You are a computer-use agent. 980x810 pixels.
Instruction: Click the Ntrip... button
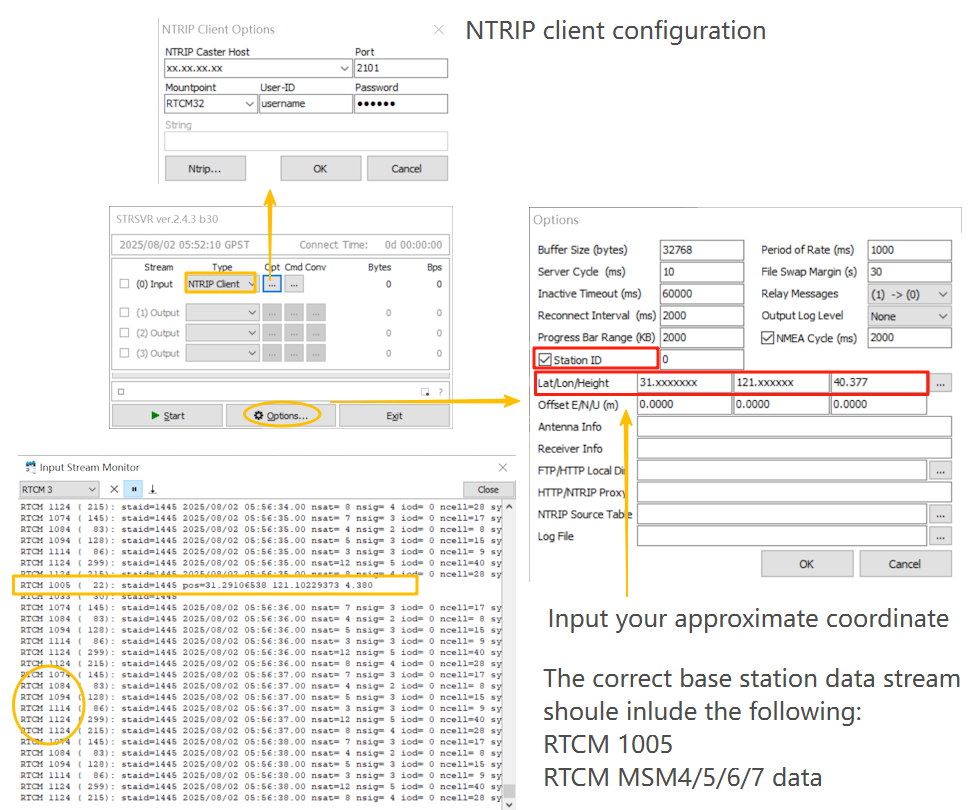pos(205,169)
